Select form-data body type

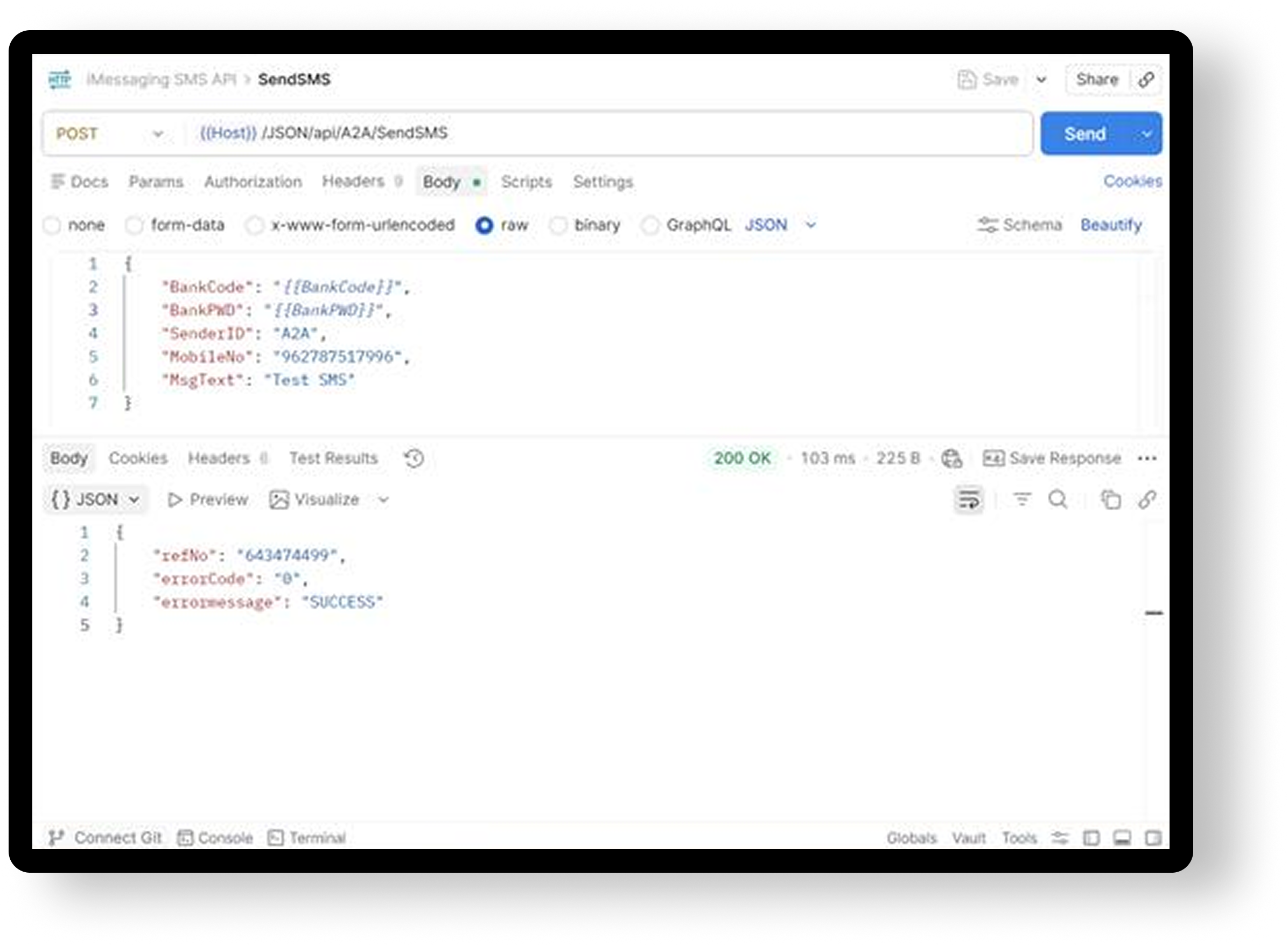coord(134,225)
